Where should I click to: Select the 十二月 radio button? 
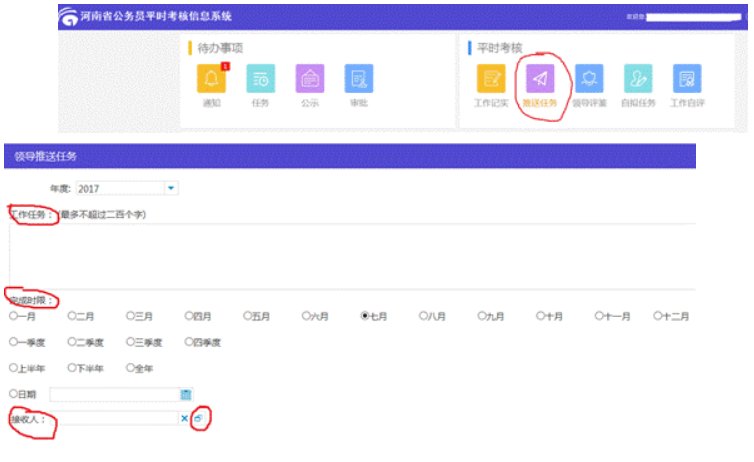coord(658,316)
